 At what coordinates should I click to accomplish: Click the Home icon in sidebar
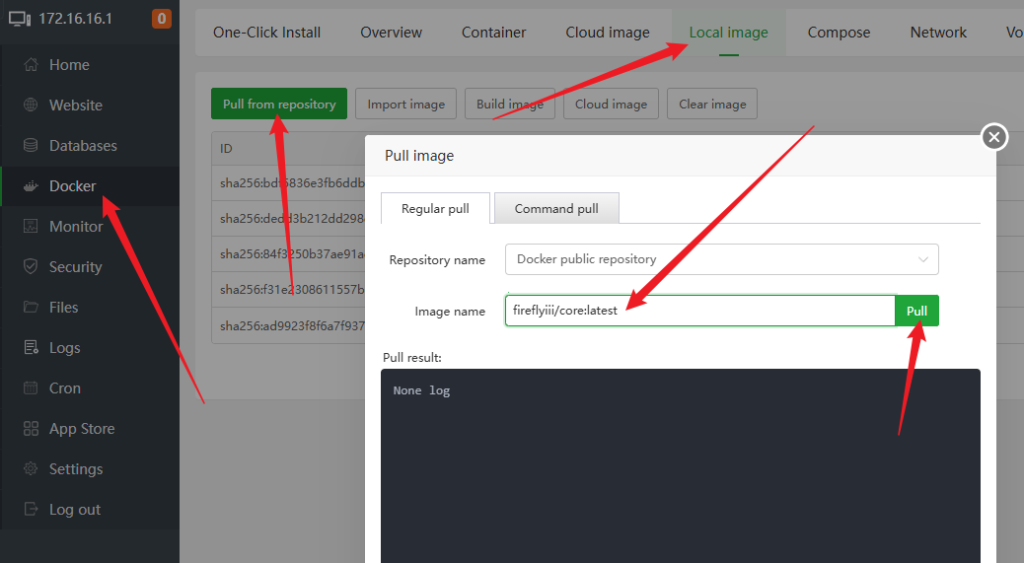[30, 65]
